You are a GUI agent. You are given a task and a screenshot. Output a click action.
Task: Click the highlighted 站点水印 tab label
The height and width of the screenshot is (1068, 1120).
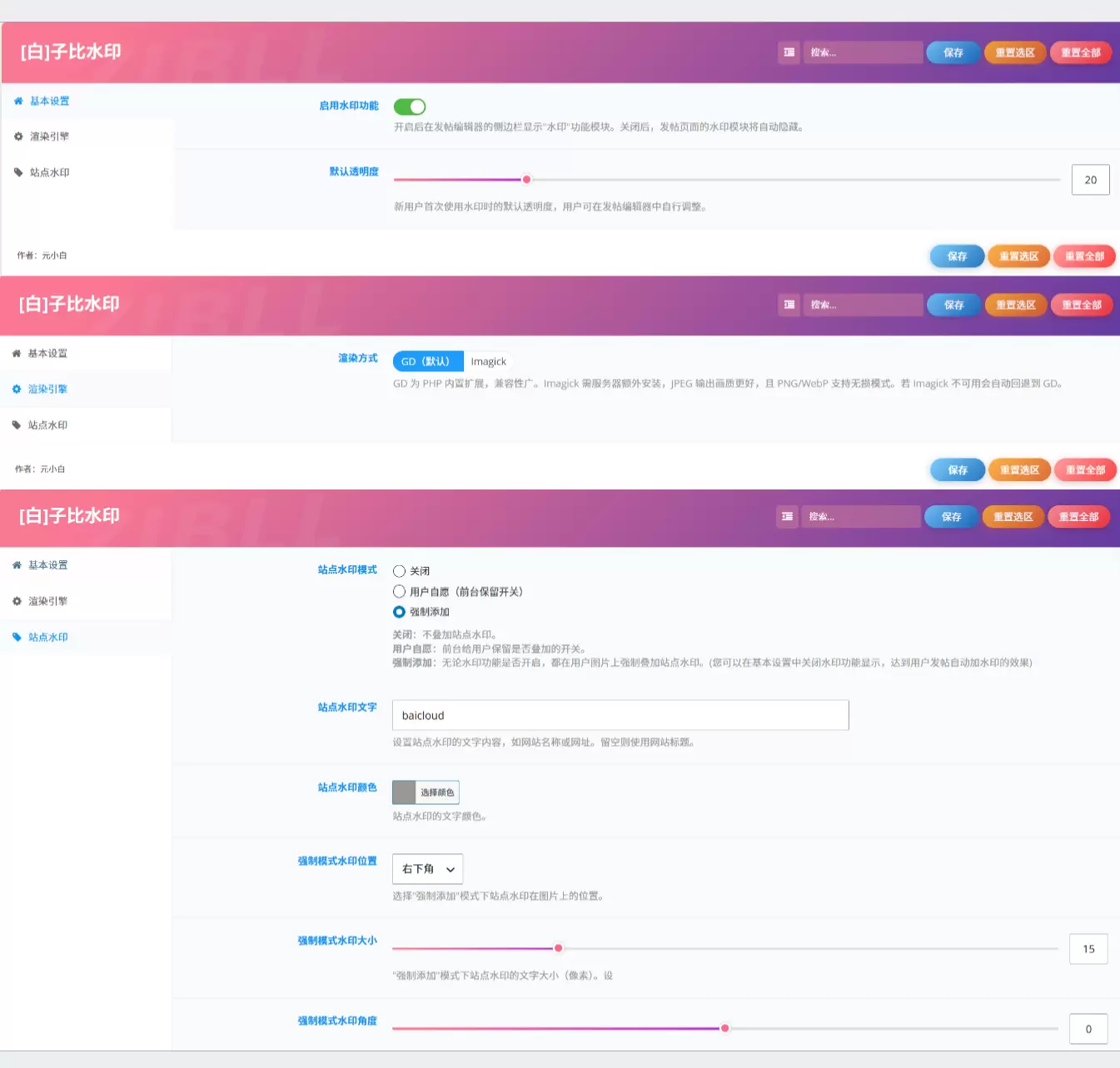click(48, 637)
